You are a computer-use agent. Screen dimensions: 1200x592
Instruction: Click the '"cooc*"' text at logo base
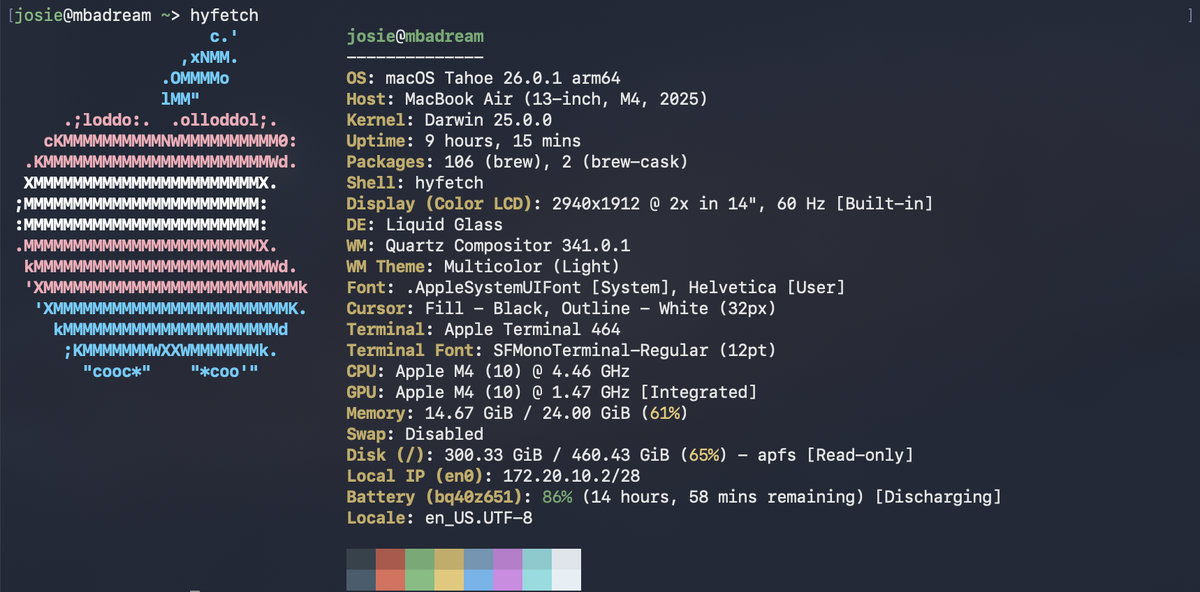click(116, 371)
